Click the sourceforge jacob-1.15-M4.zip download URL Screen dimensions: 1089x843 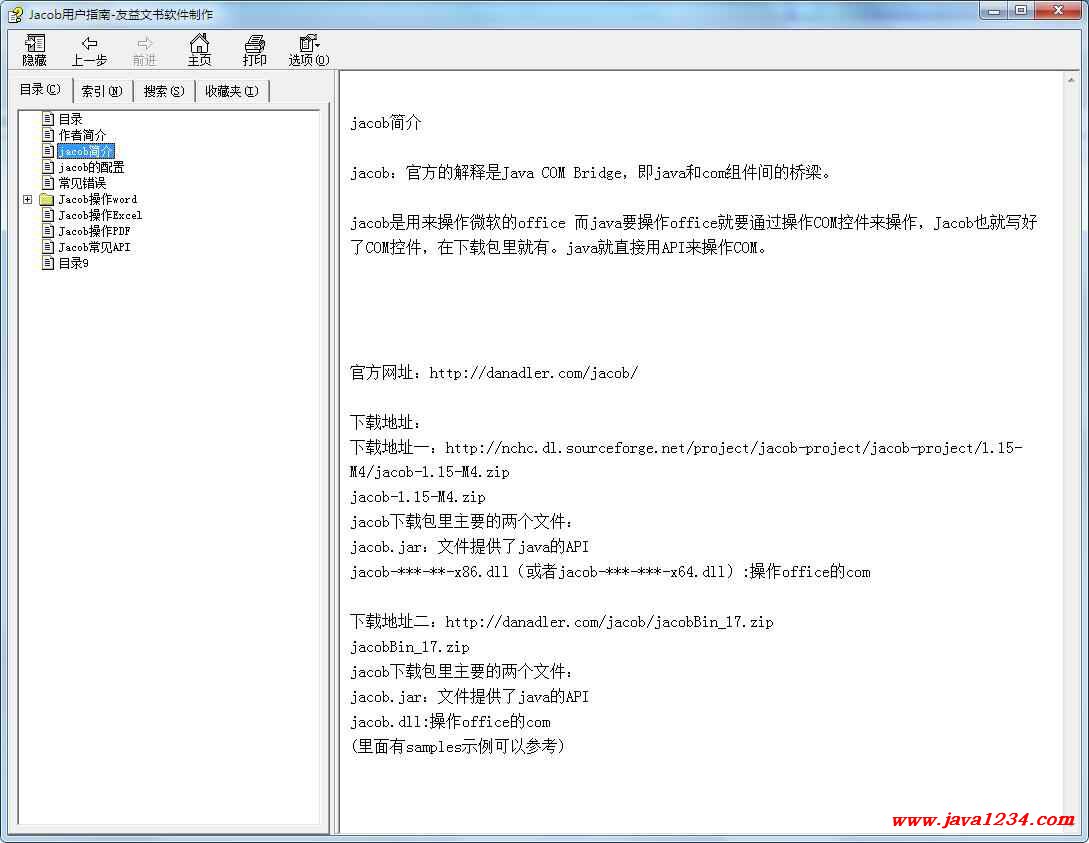[686, 460]
